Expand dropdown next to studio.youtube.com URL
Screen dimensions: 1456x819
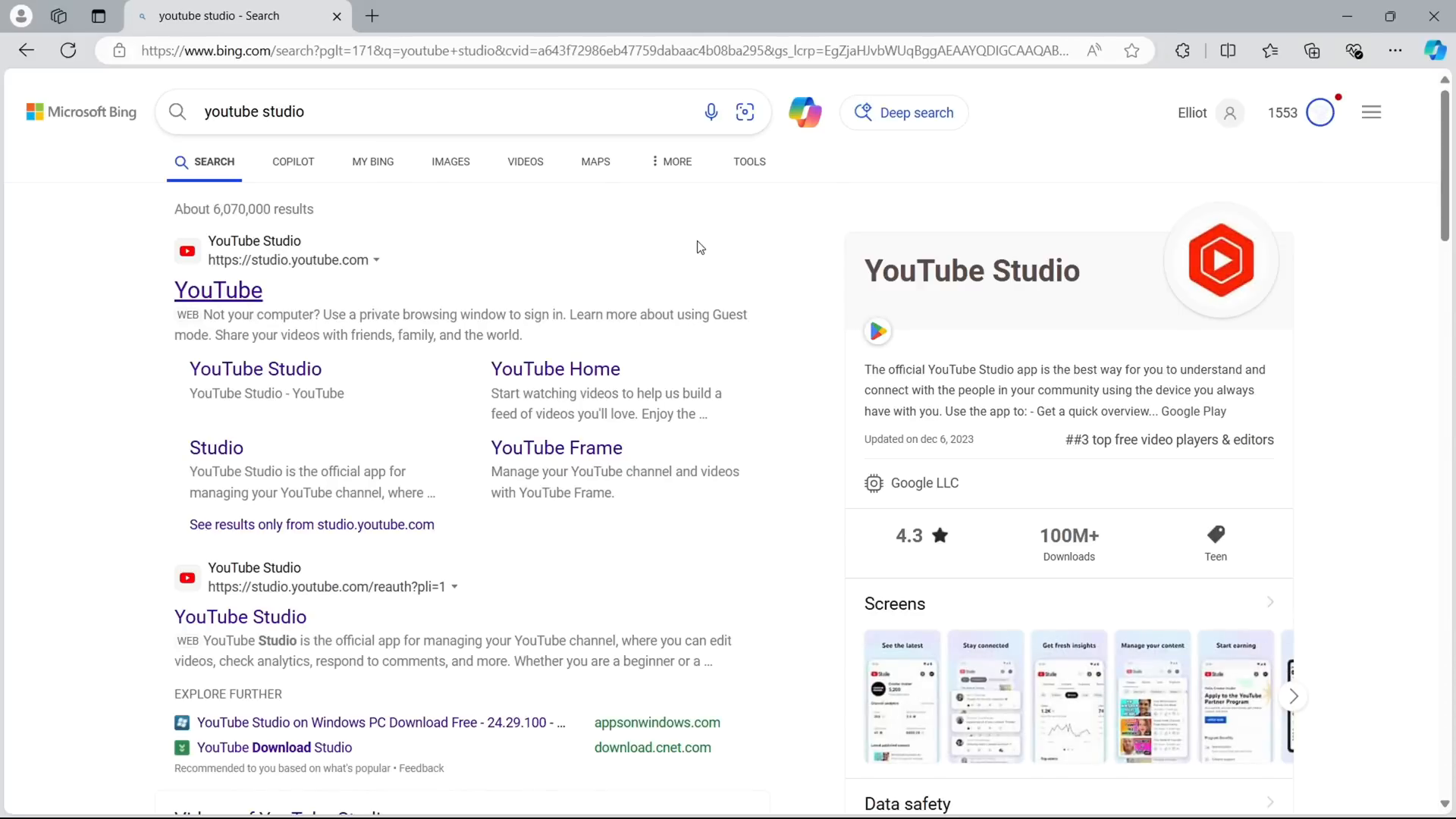(x=376, y=260)
